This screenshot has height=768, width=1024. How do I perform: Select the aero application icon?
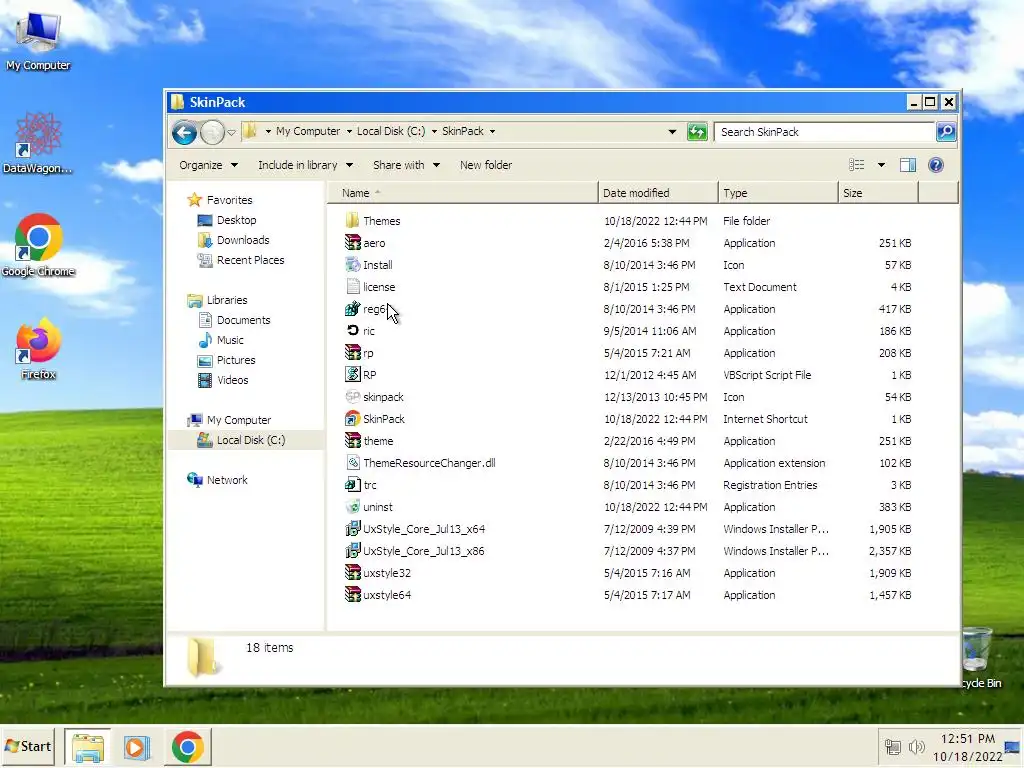pyautogui.click(x=353, y=243)
